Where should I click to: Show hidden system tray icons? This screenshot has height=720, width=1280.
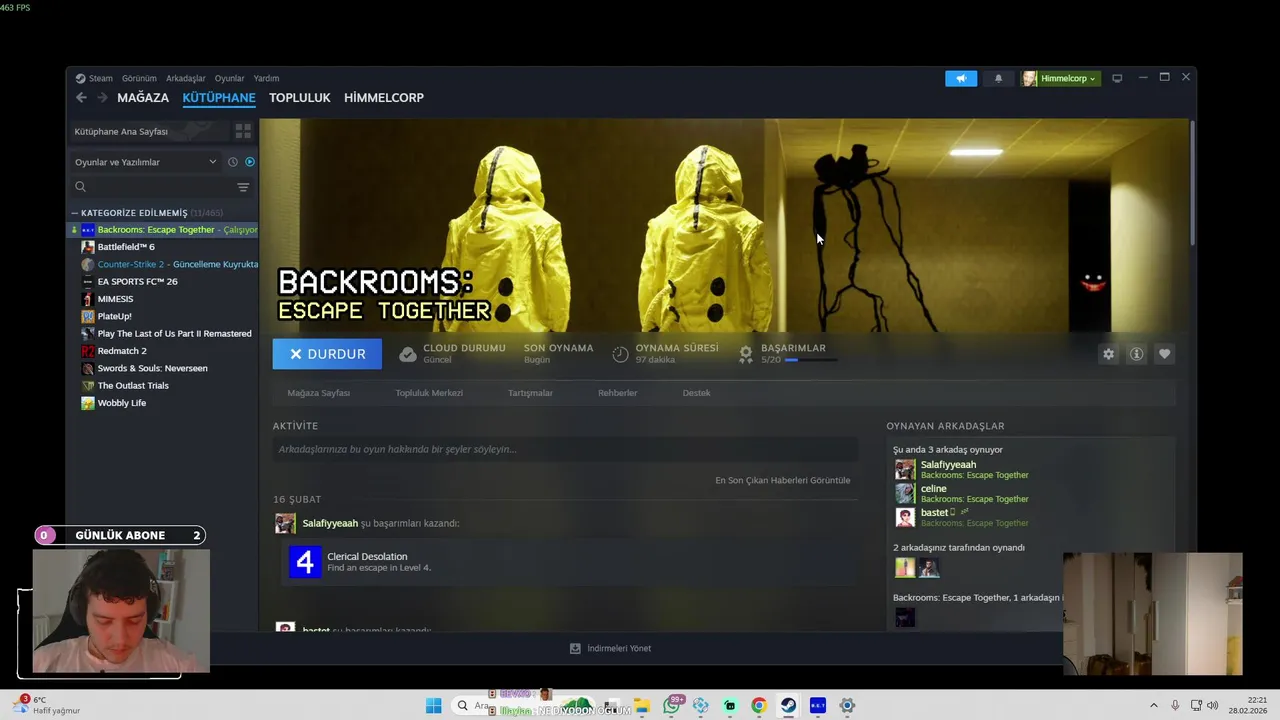(1153, 706)
